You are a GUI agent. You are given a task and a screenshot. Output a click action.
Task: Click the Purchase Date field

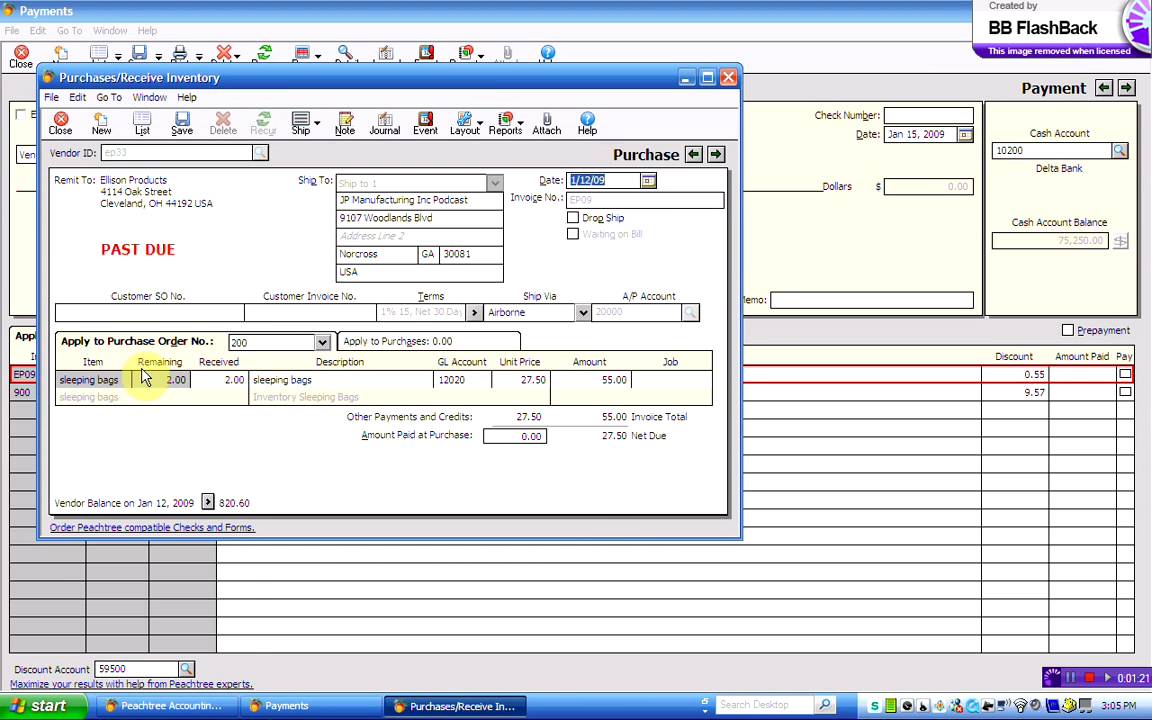click(603, 180)
